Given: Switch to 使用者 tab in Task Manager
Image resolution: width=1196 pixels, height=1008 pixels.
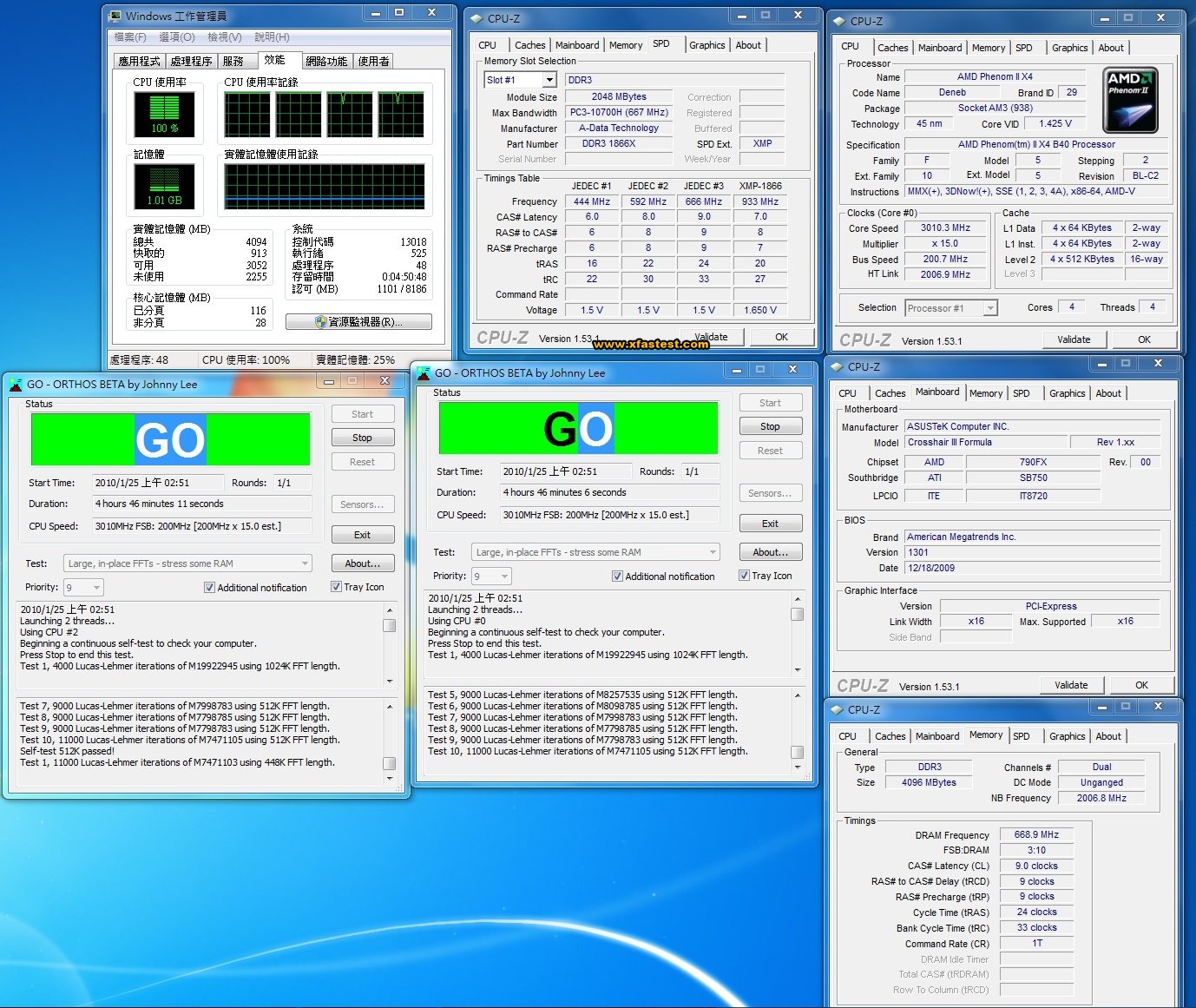Looking at the screenshot, I should coord(374,61).
